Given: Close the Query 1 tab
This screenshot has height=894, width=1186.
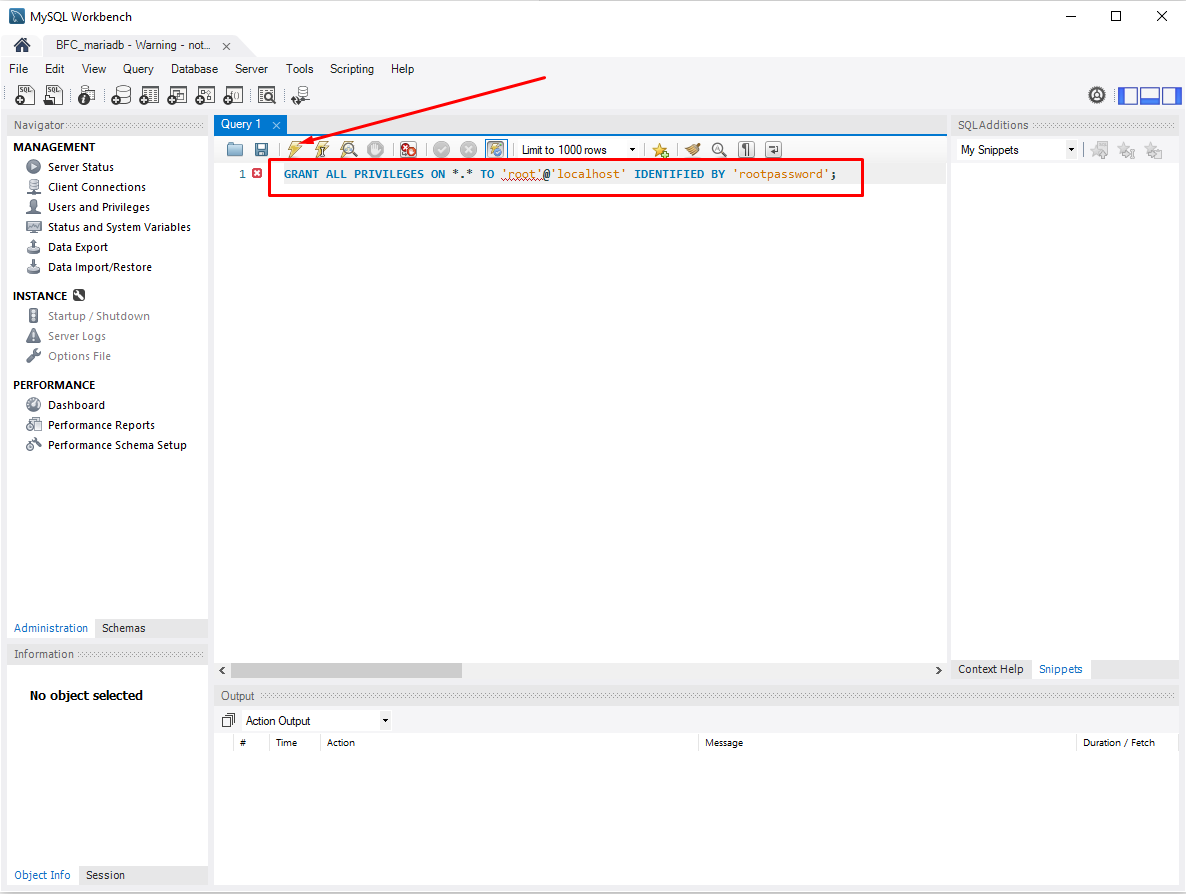Looking at the screenshot, I should pyautogui.click(x=277, y=126).
